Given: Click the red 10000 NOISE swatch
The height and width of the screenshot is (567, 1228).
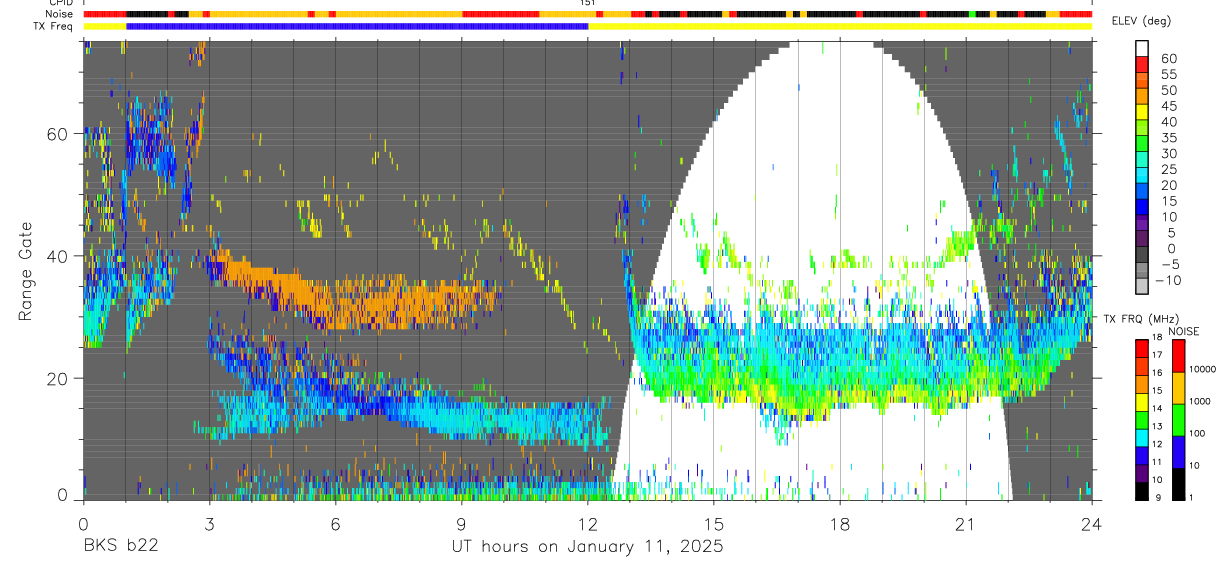Looking at the screenshot, I should pyautogui.click(x=1178, y=356).
